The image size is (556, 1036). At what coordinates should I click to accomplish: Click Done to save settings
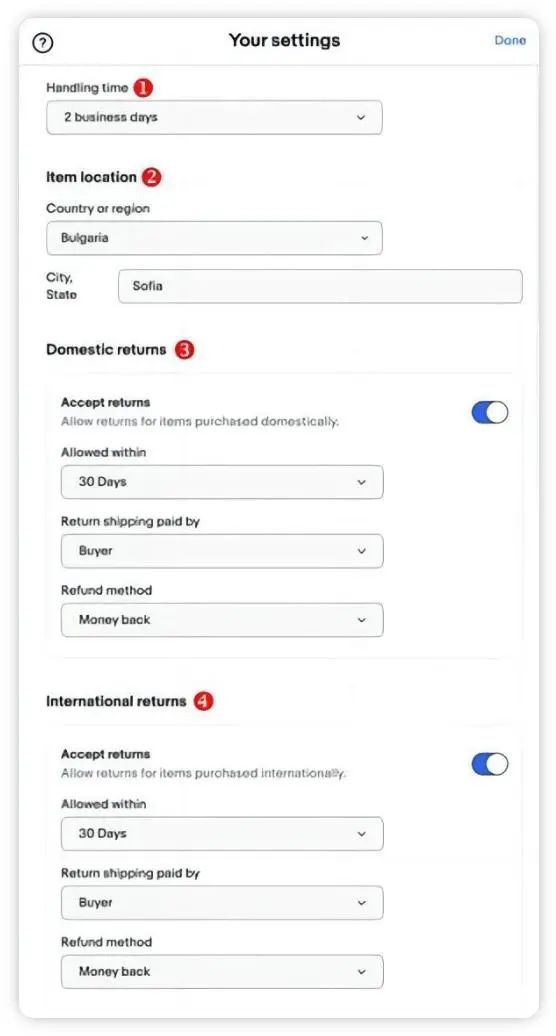point(510,40)
